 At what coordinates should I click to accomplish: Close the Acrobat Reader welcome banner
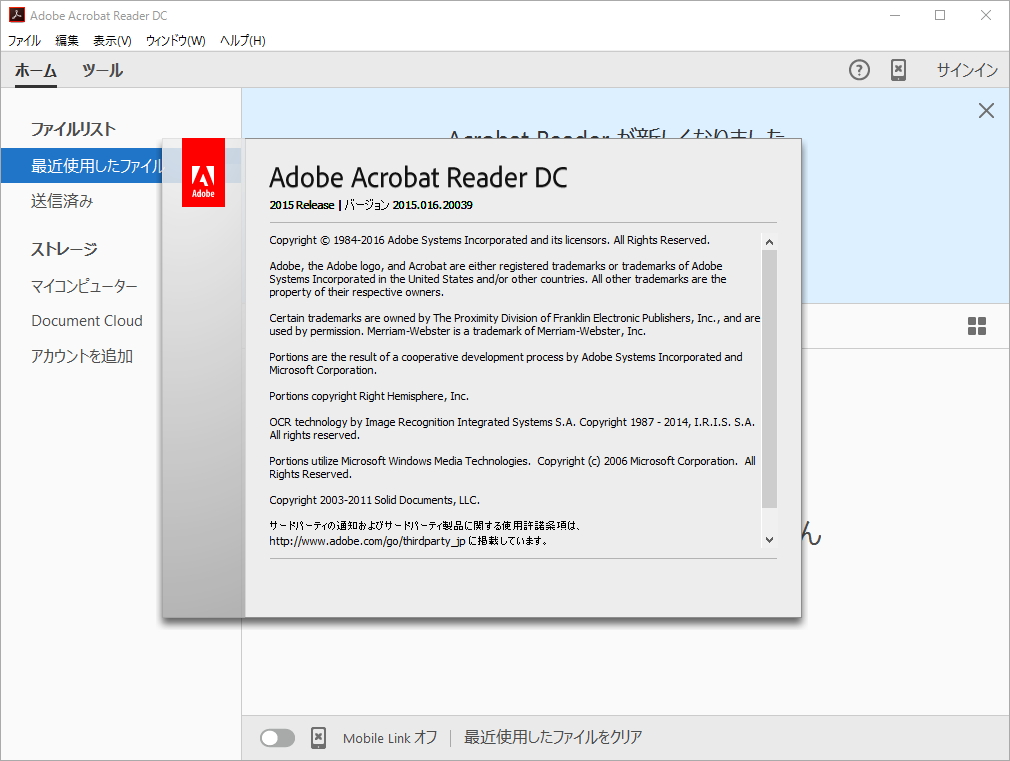pyautogui.click(x=986, y=110)
